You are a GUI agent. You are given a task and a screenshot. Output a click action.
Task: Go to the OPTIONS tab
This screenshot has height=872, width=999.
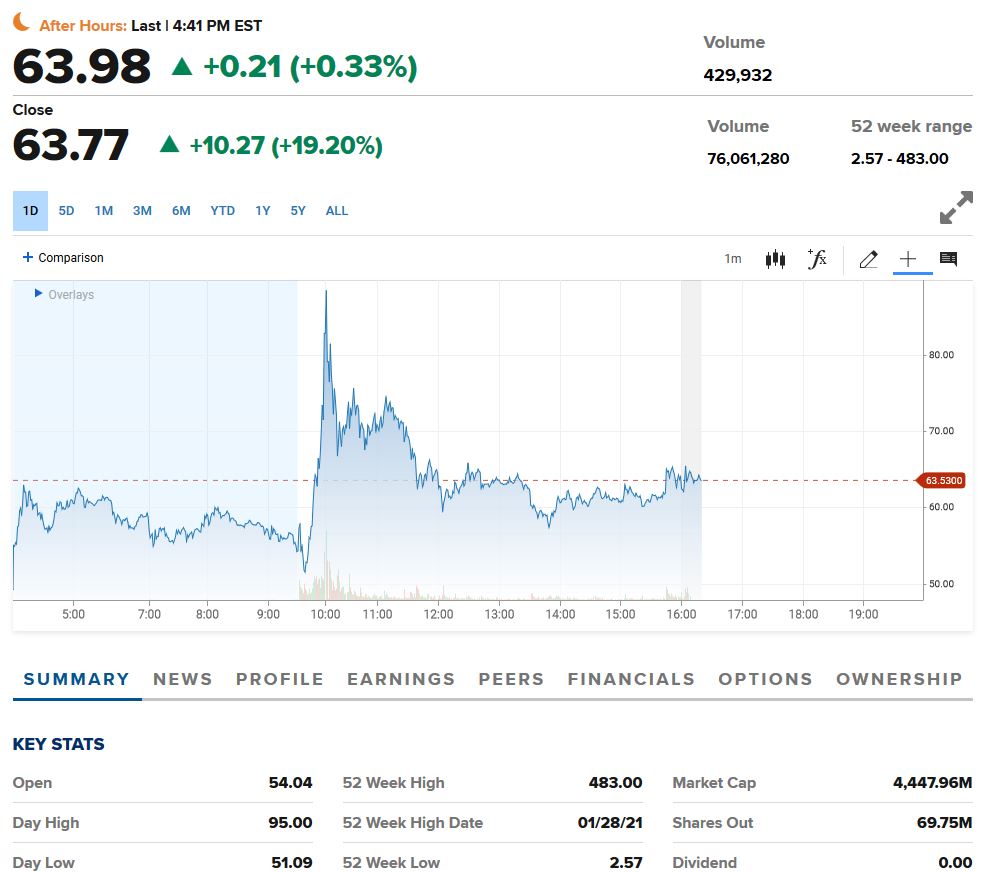[765, 679]
